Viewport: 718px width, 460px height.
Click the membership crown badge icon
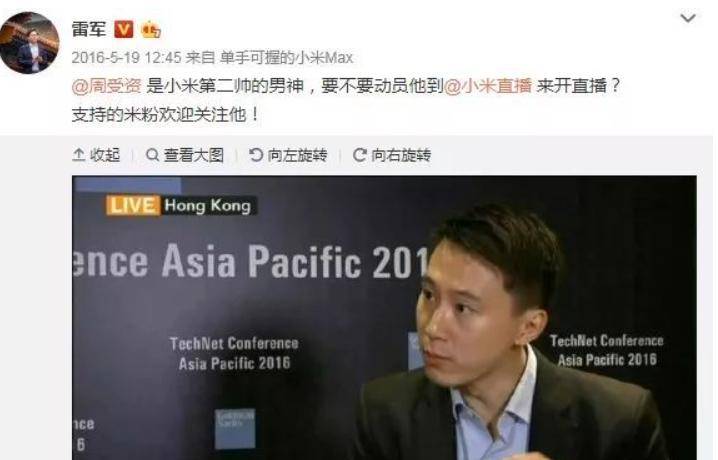point(151,30)
